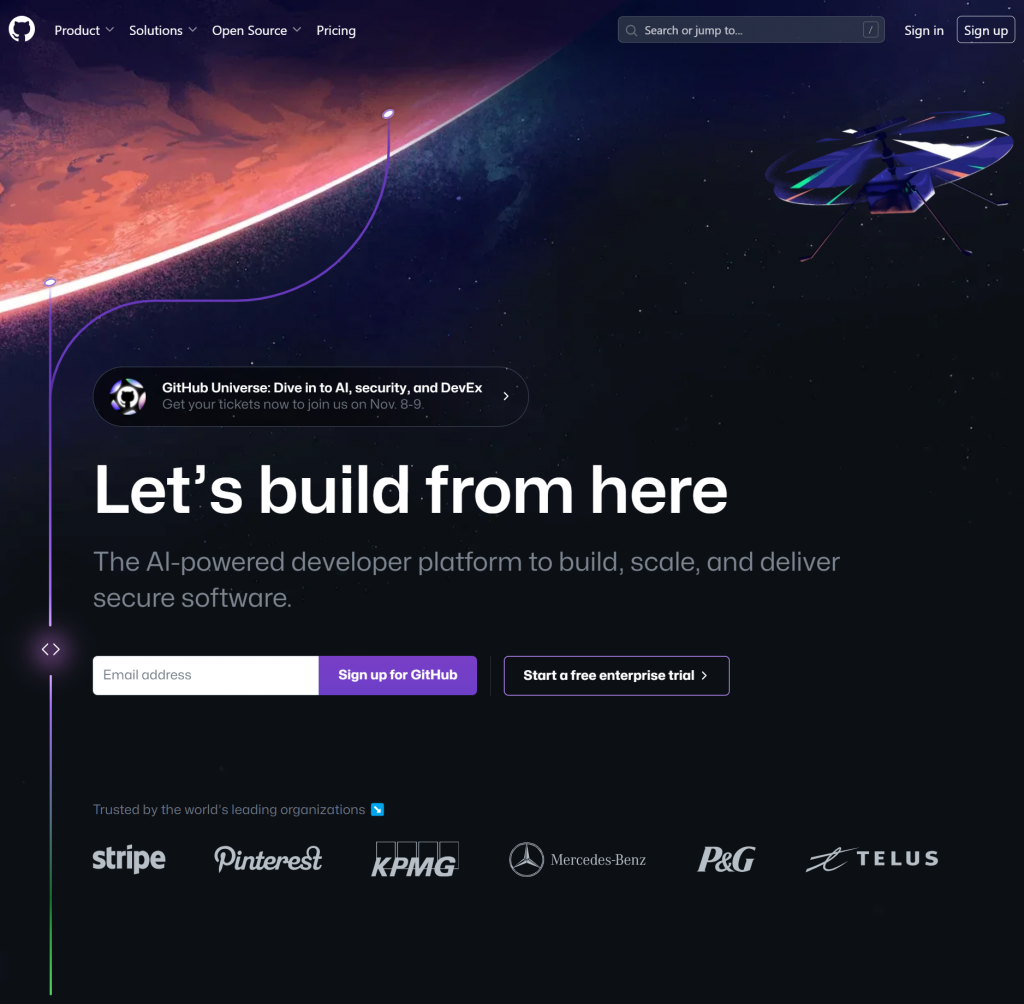Click the GitHub Universe badge icon
This screenshot has height=1004, width=1024.
(x=128, y=397)
